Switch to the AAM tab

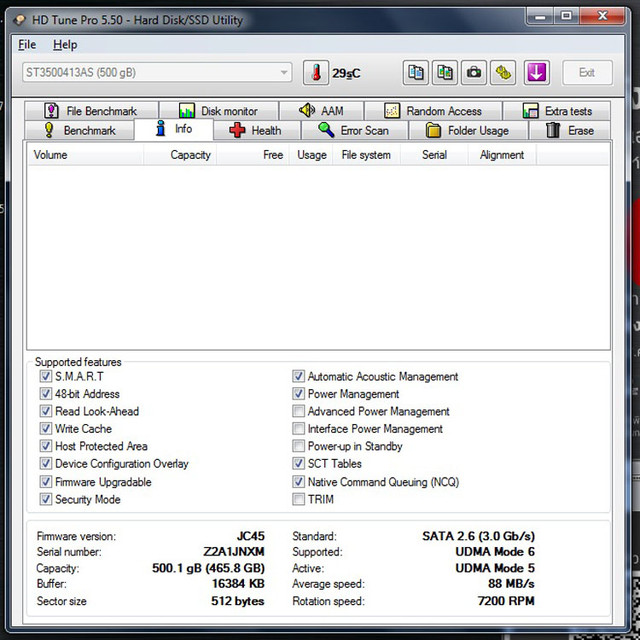click(x=321, y=111)
